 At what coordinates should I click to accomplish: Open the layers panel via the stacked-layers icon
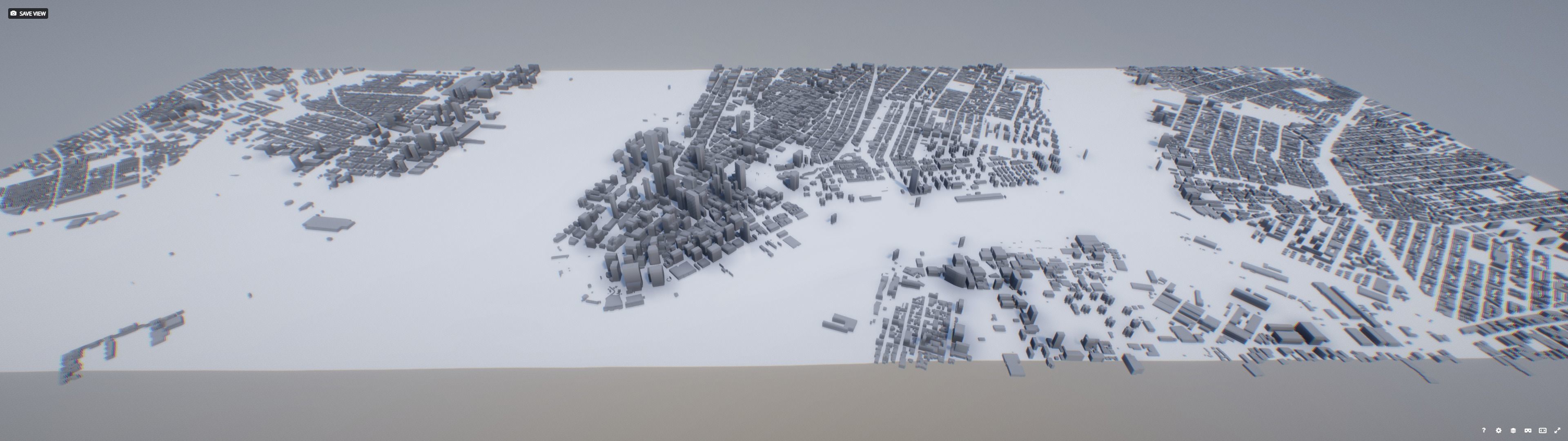(1513, 431)
